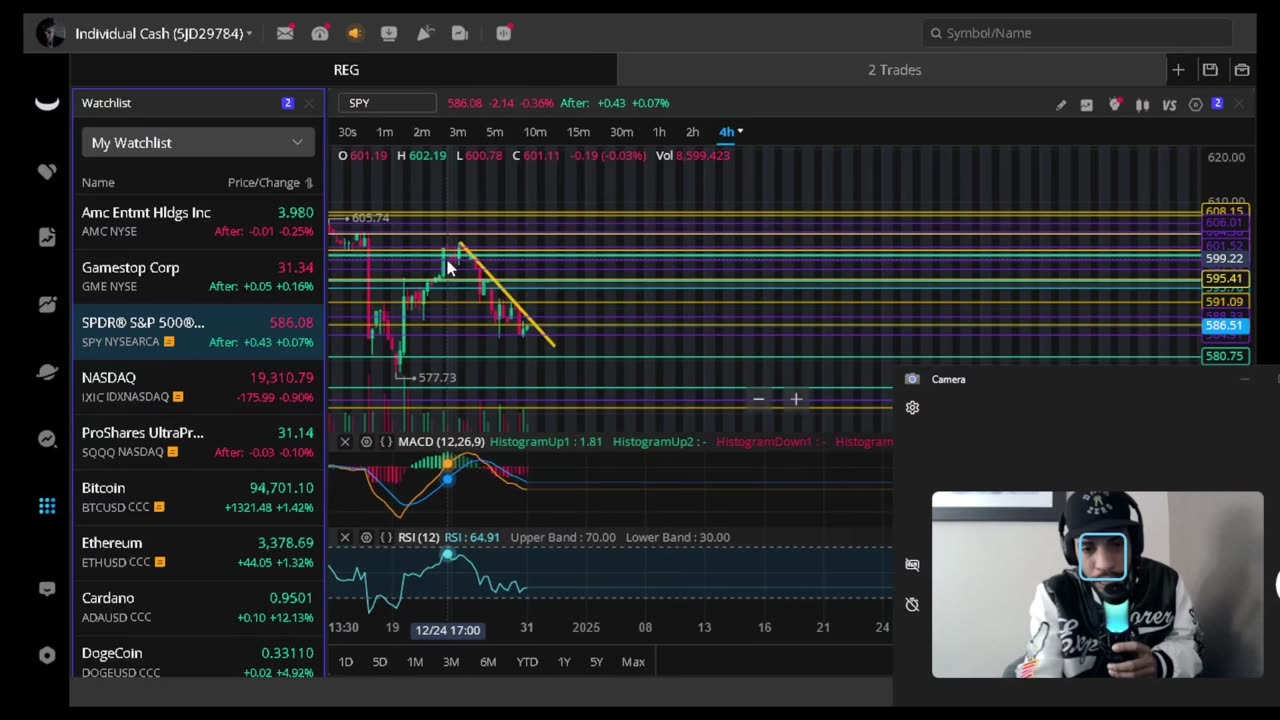Click the orange announcements megaphone icon
The height and width of the screenshot is (720, 1280).
click(x=354, y=33)
